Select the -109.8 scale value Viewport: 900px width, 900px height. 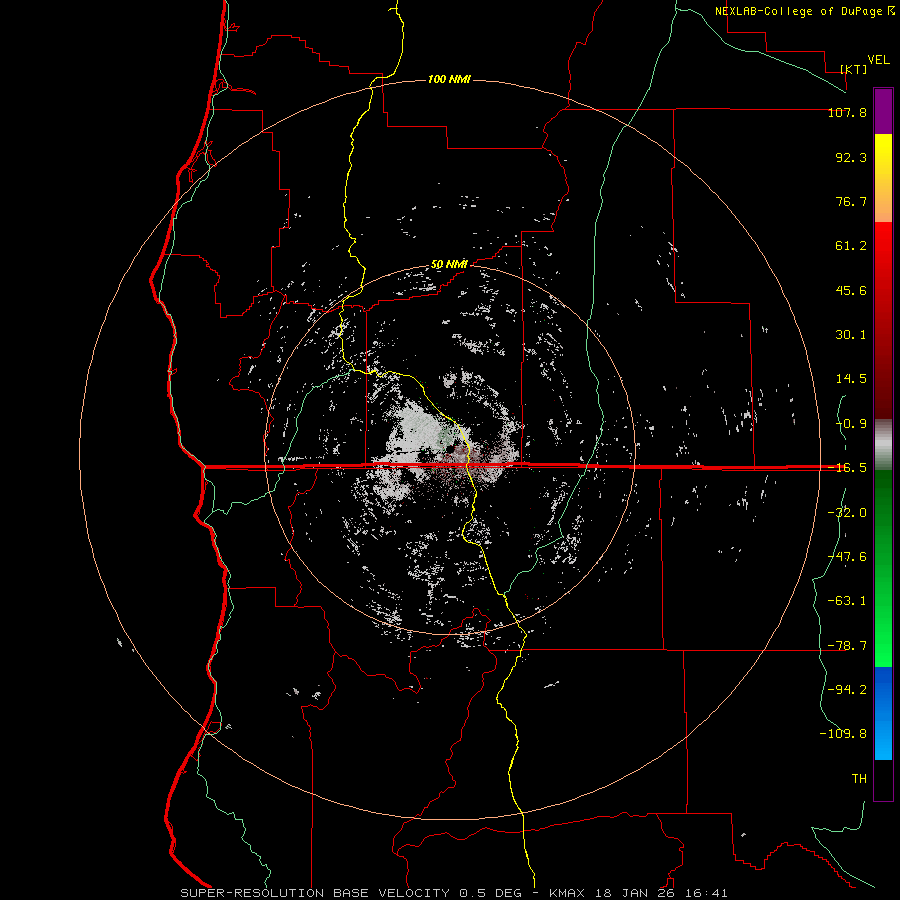pos(843,734)
